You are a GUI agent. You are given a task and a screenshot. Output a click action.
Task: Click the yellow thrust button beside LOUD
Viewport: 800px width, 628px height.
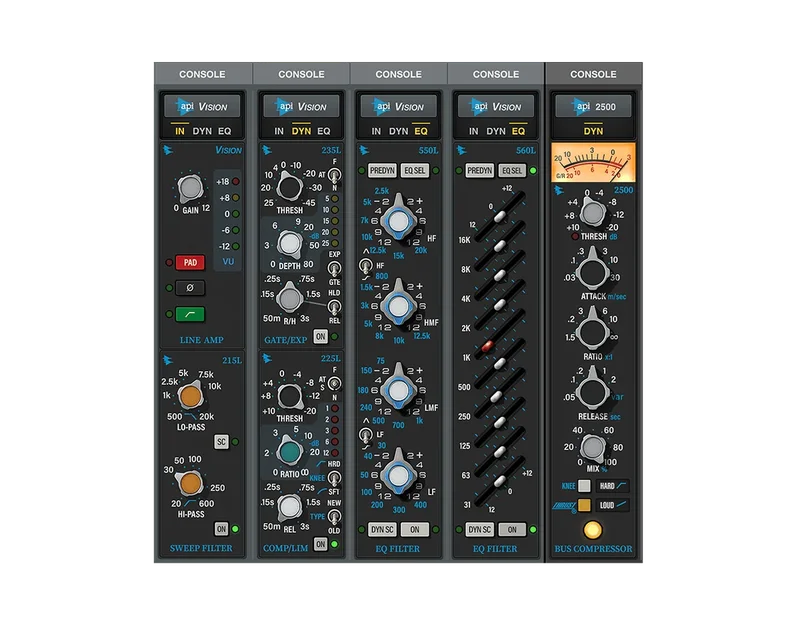[584, 505]
